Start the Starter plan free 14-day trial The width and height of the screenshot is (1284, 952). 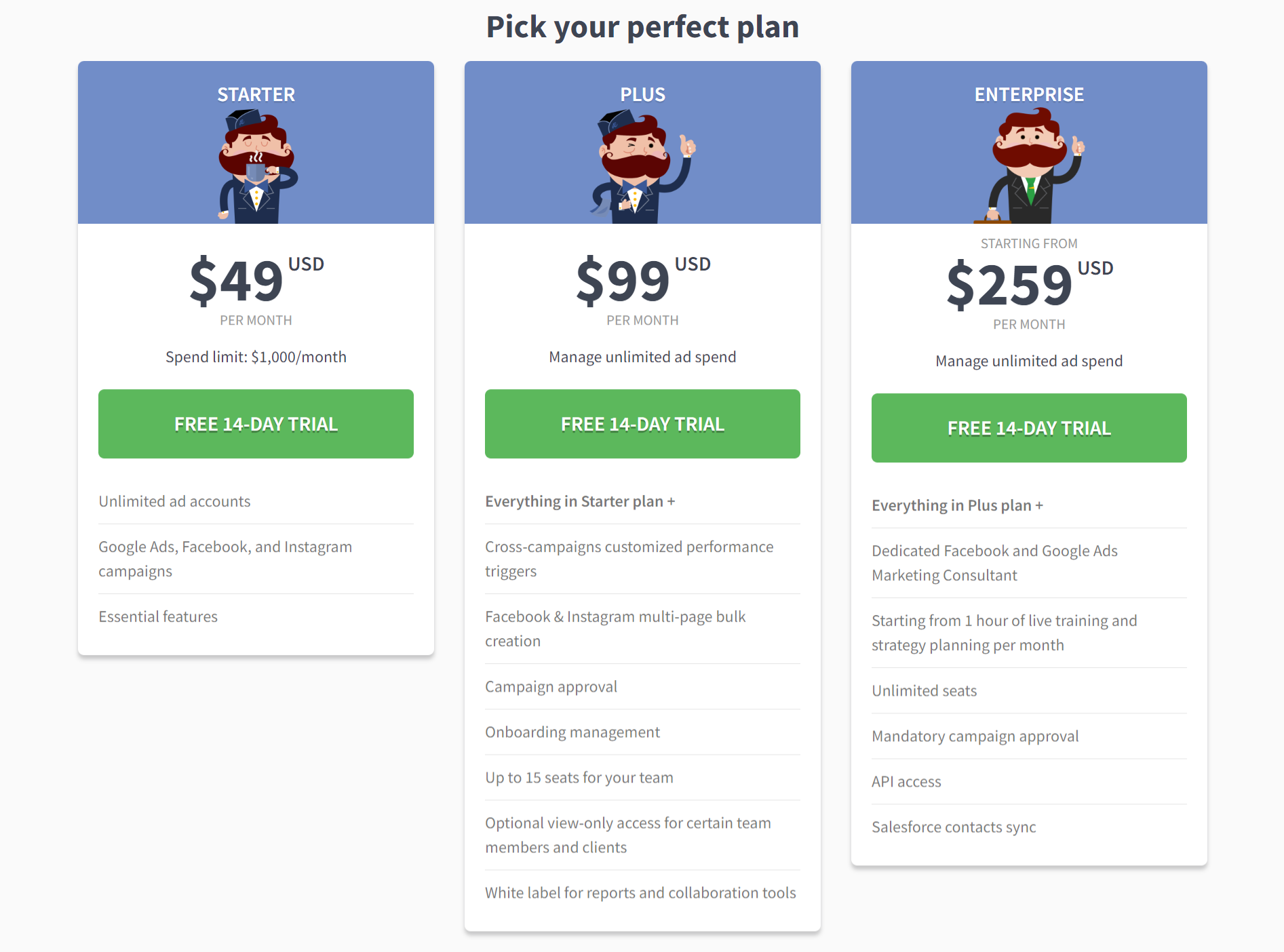256,424
